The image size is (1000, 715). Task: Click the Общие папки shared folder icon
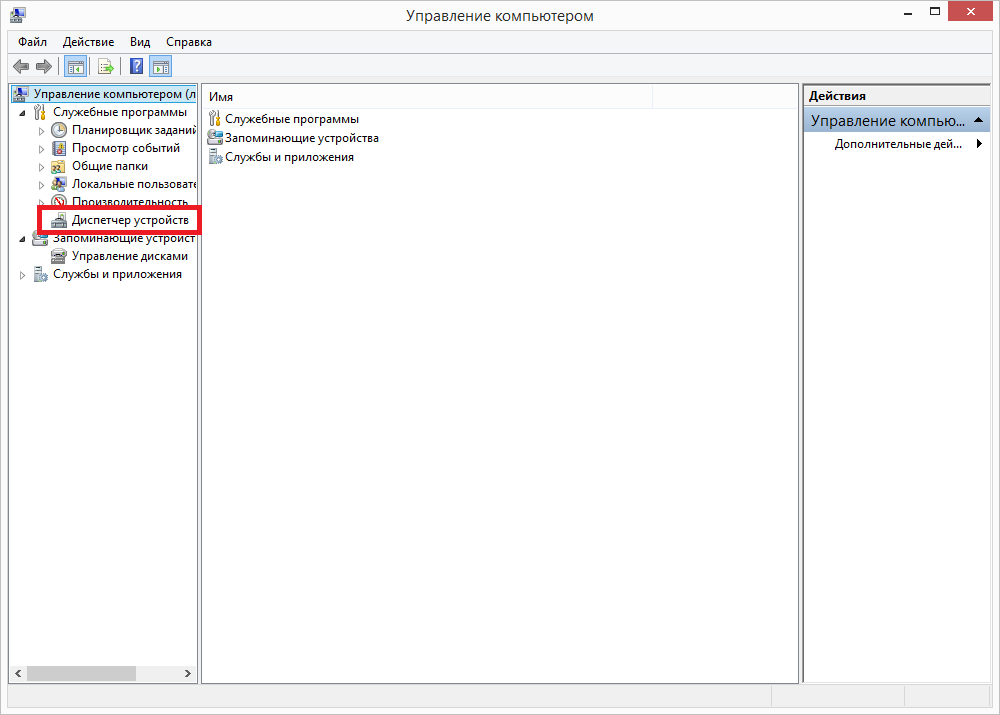(58, 166)
